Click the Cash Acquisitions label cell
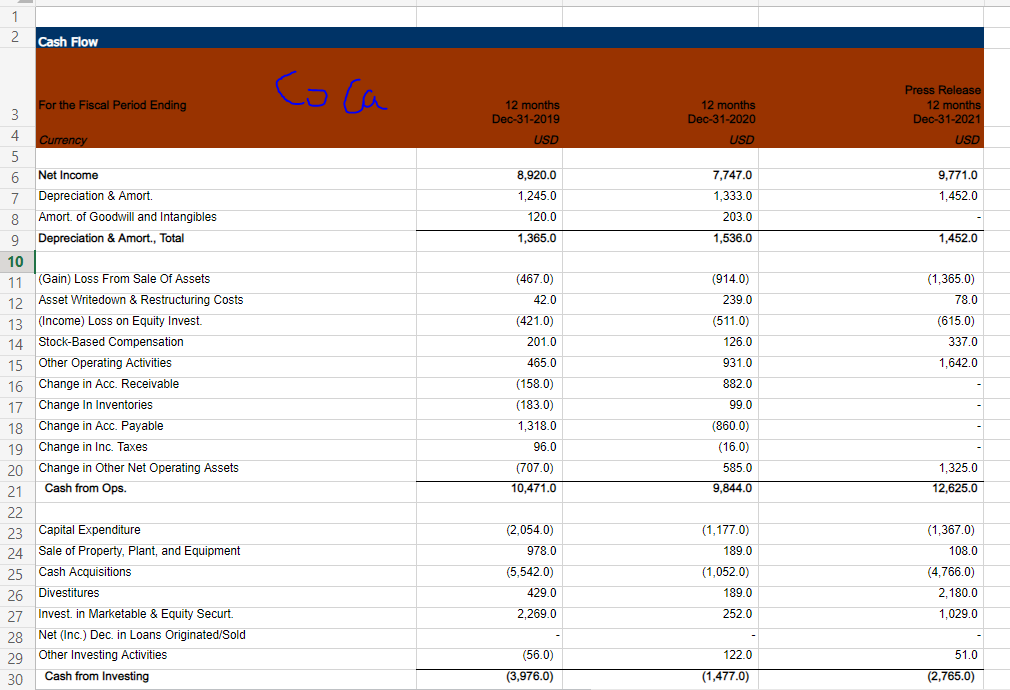This screenshot has height=690, width=1010. pyautogui.click(x=85, y=572)
